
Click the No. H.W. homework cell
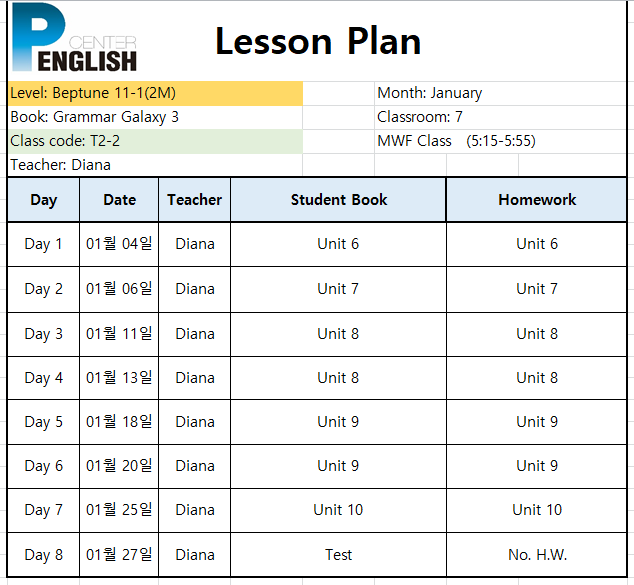(x=537, y=555)
